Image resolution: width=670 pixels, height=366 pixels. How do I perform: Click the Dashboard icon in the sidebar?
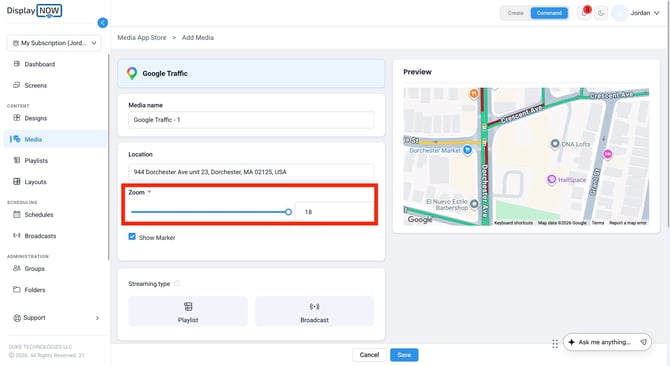pos(17,64)
